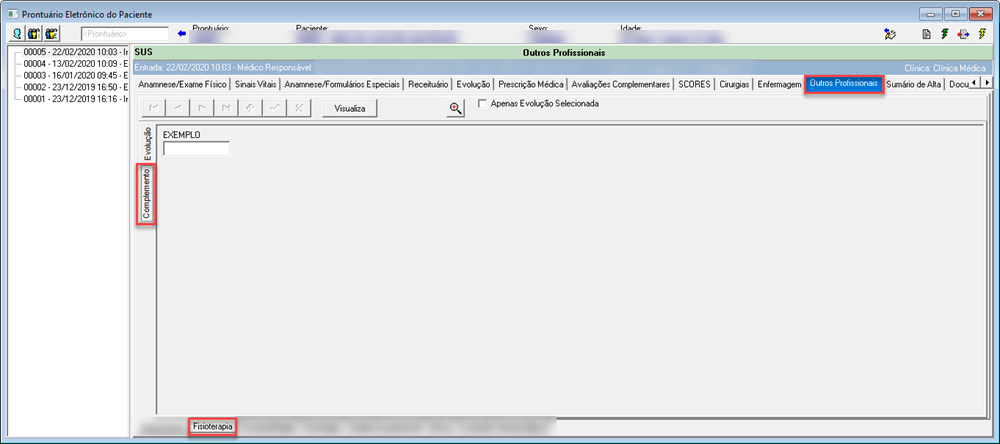1000x444 pixels.
Task: Select the SCORES tab
Action: [695, 84]
